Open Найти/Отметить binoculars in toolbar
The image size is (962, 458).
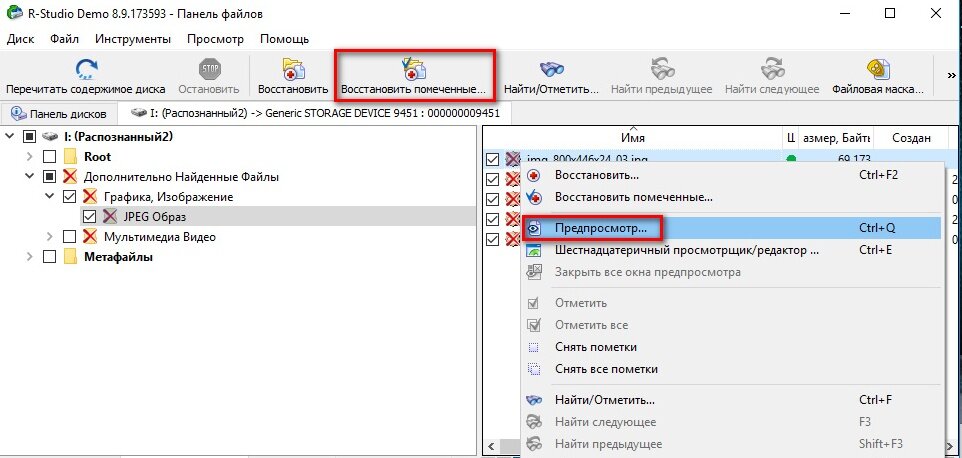pos(551,68)
